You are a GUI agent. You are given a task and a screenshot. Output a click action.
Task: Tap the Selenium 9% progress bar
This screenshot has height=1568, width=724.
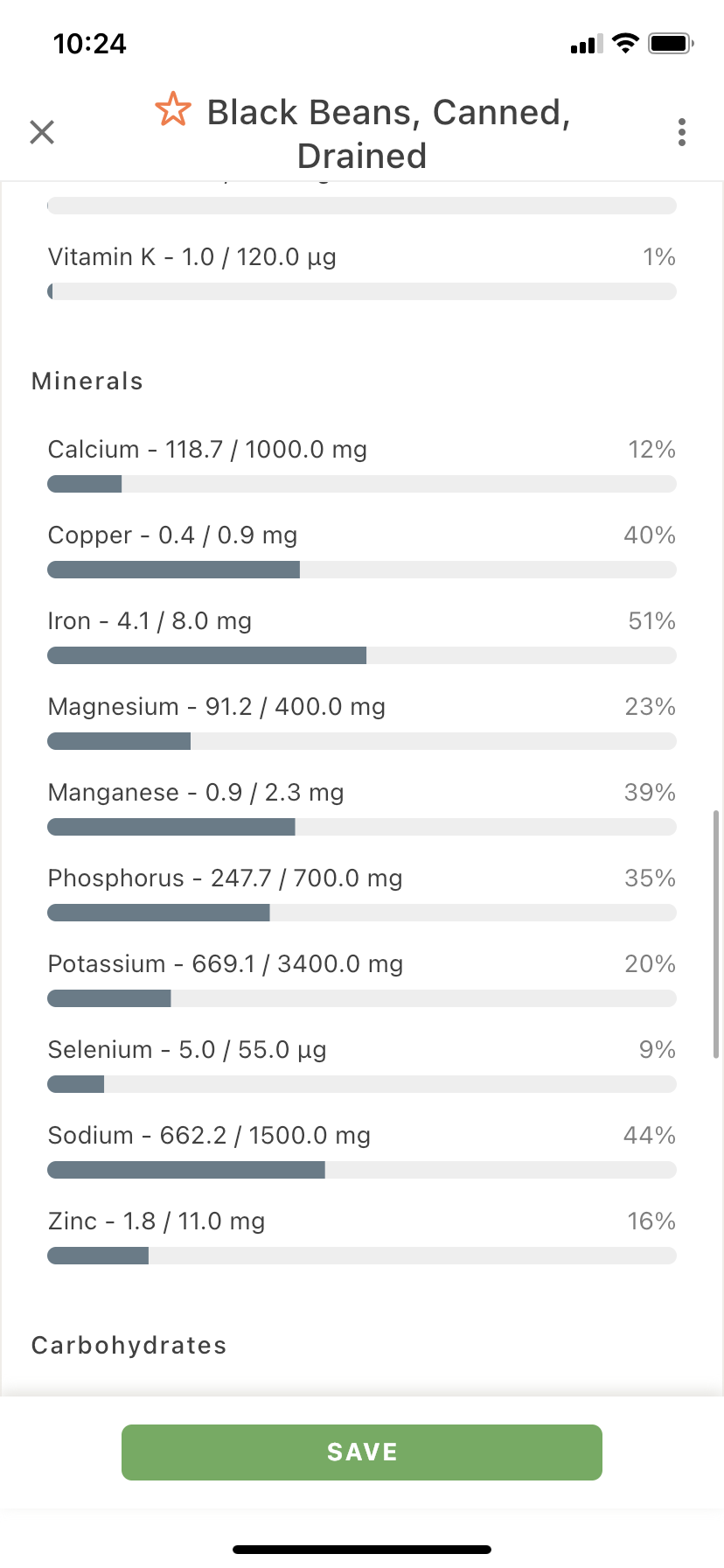tap(362, 1084)
